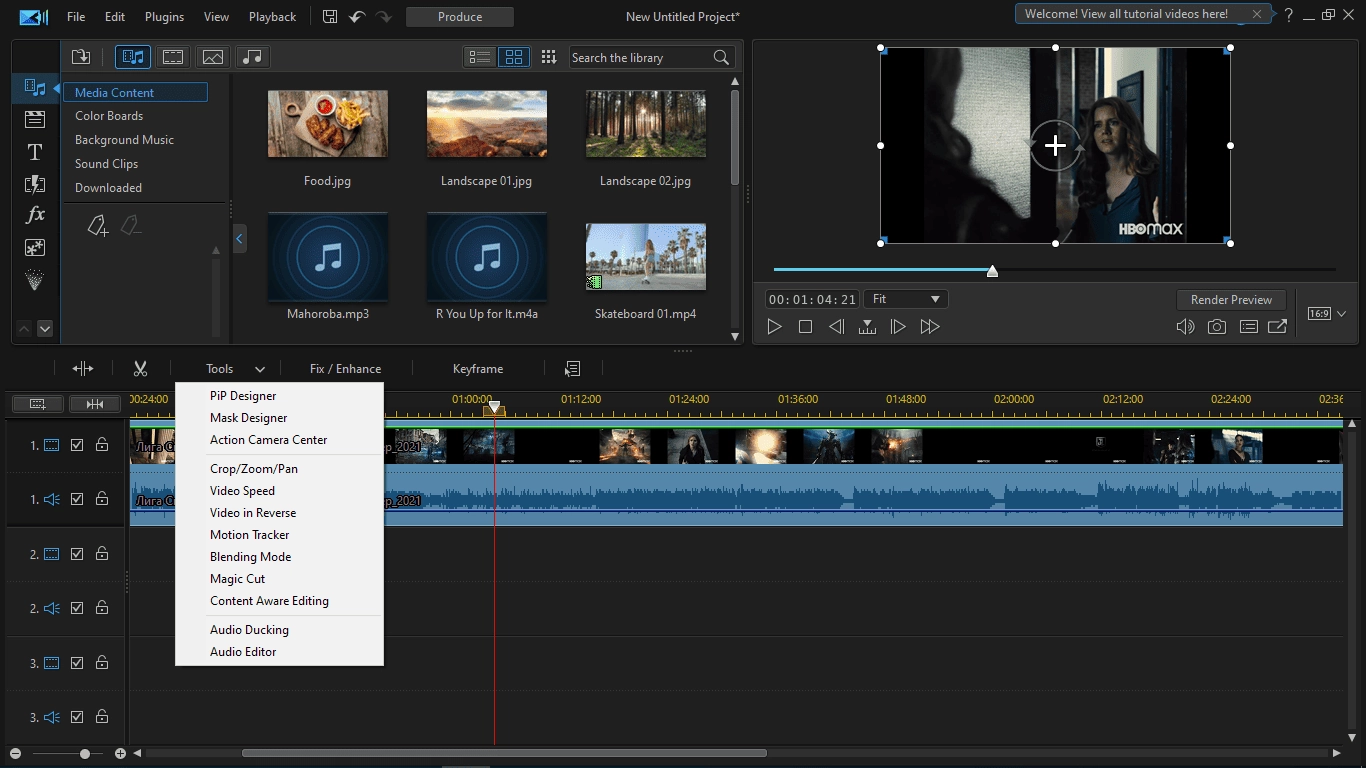This screenshot has width=1366, height=768.
Task: Lock video track 3
Action: pyautogui.click(x=102, y=663)
